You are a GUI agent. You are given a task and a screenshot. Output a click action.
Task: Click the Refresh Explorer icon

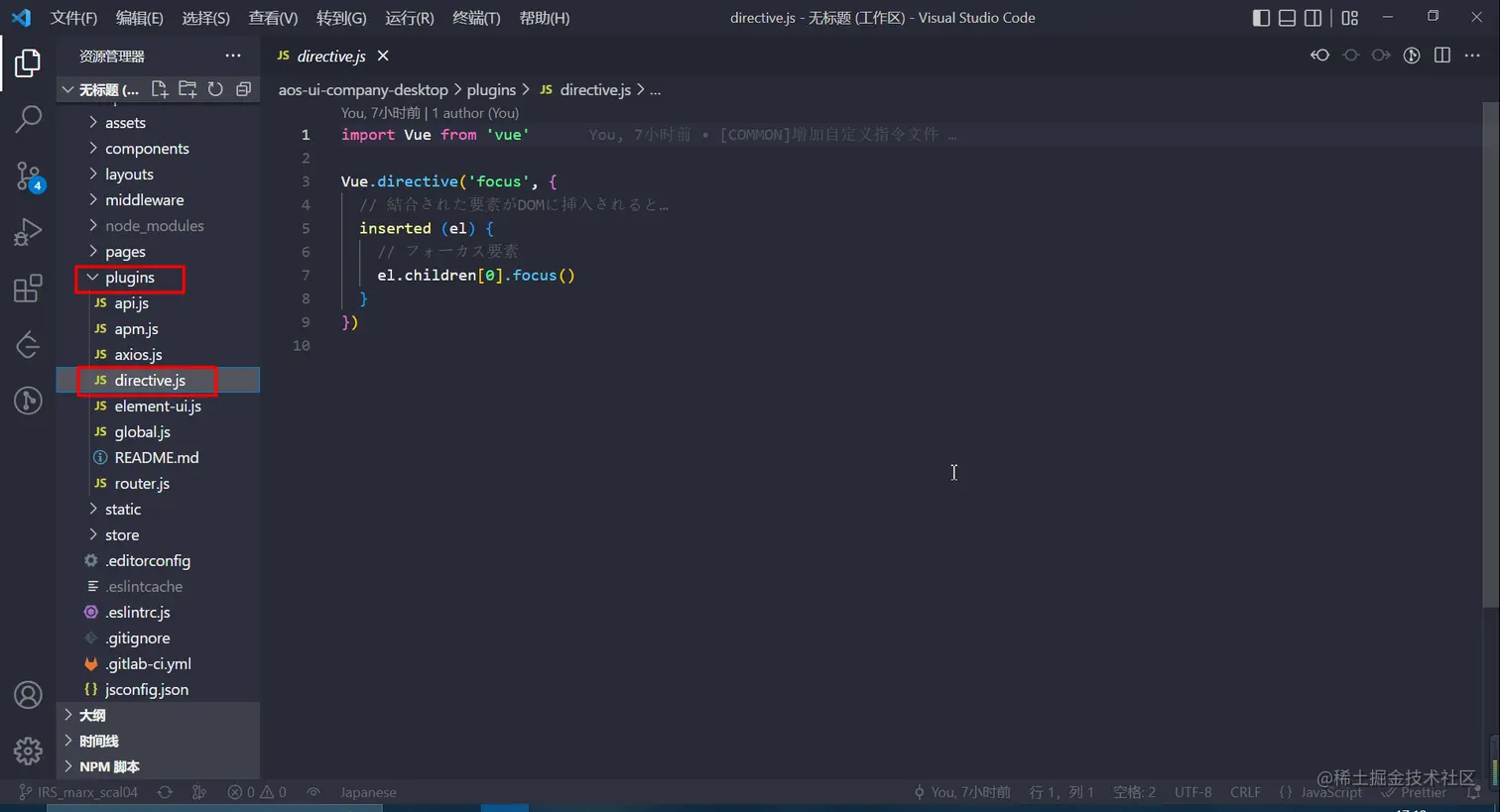pos(215,89)
